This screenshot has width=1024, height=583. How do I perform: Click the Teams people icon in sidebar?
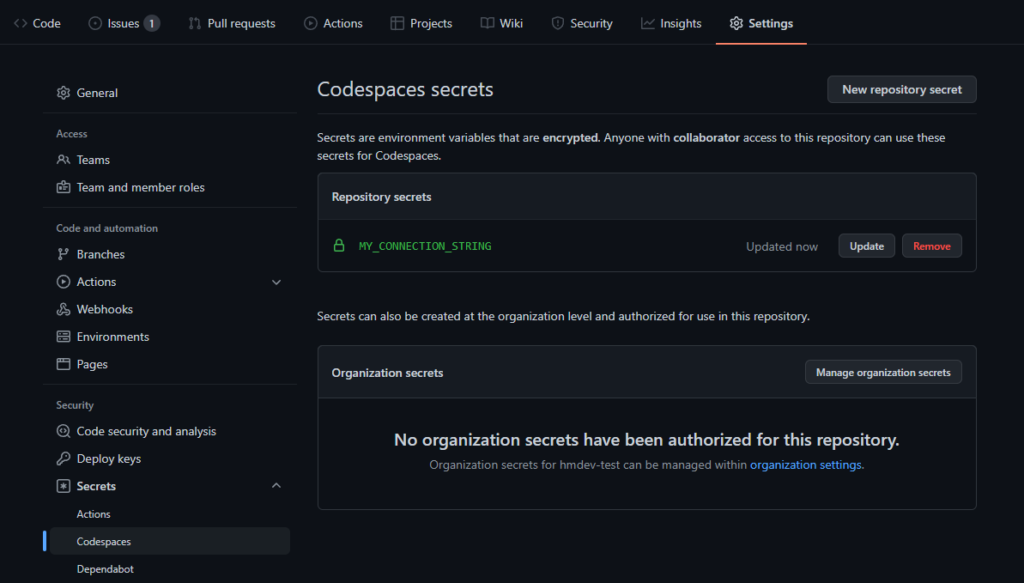(x=63, y=160)
